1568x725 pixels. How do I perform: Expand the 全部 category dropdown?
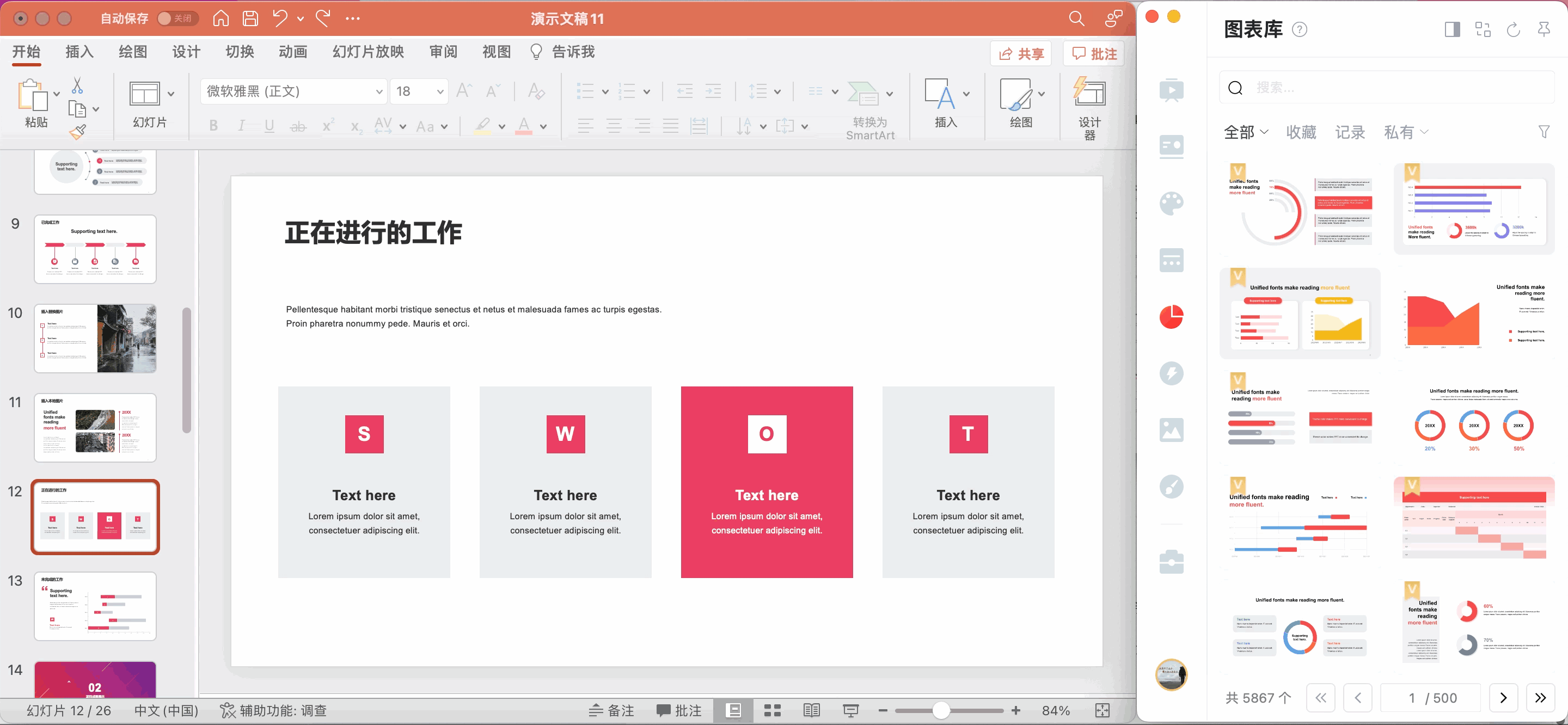[x=1246, y=132]
